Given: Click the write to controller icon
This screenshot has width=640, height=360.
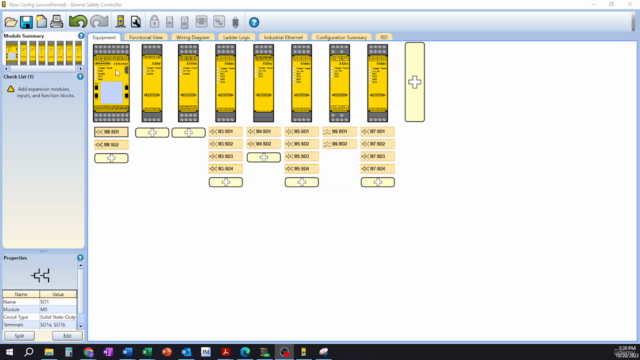Looking at the screenshot, I should (184, 22).
